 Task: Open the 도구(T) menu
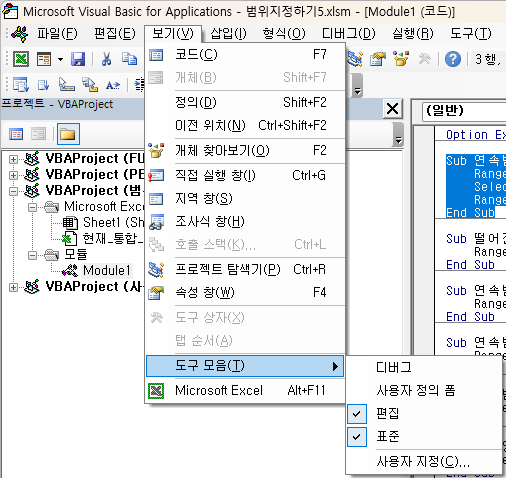[471, 33]
